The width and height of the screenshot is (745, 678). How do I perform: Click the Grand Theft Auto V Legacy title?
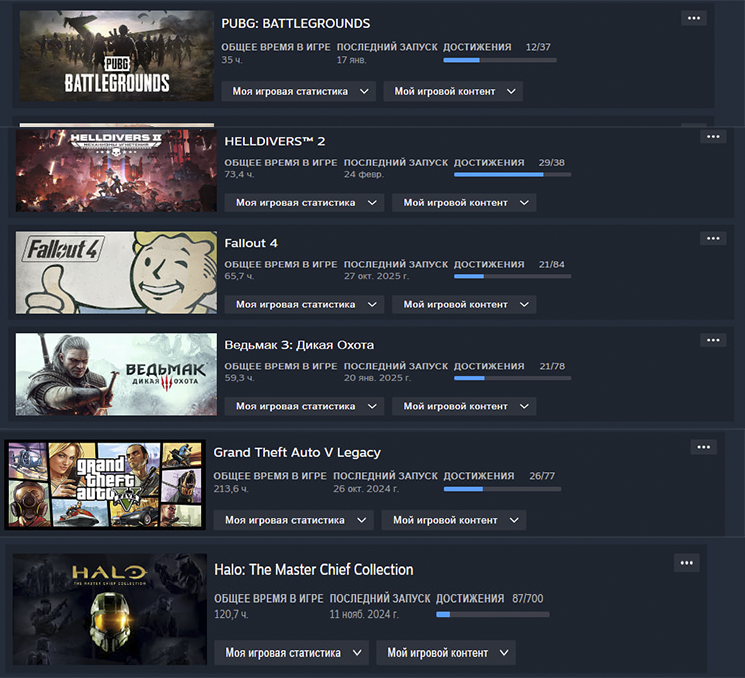point(297,453)
